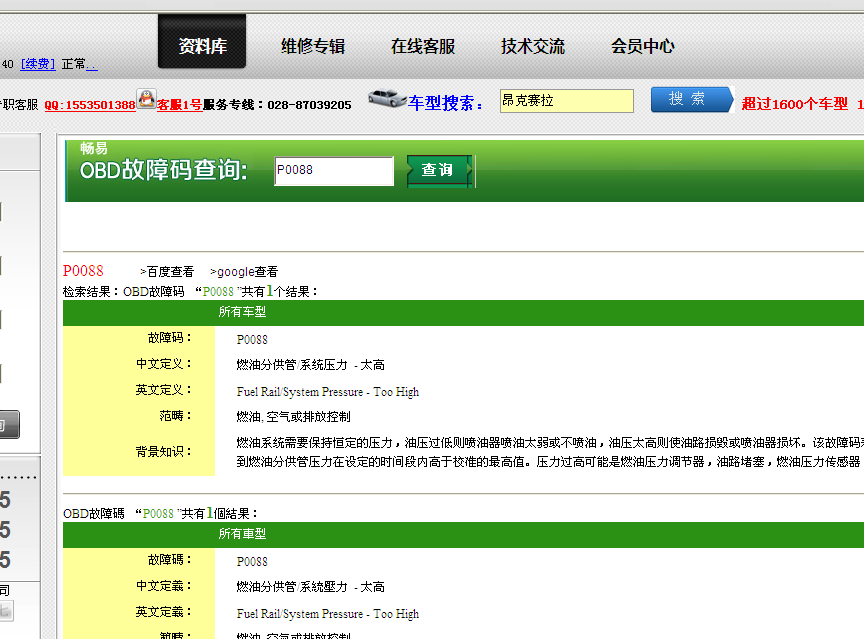
Task: Open the 客服1号 link
Action: coord(180,105)
